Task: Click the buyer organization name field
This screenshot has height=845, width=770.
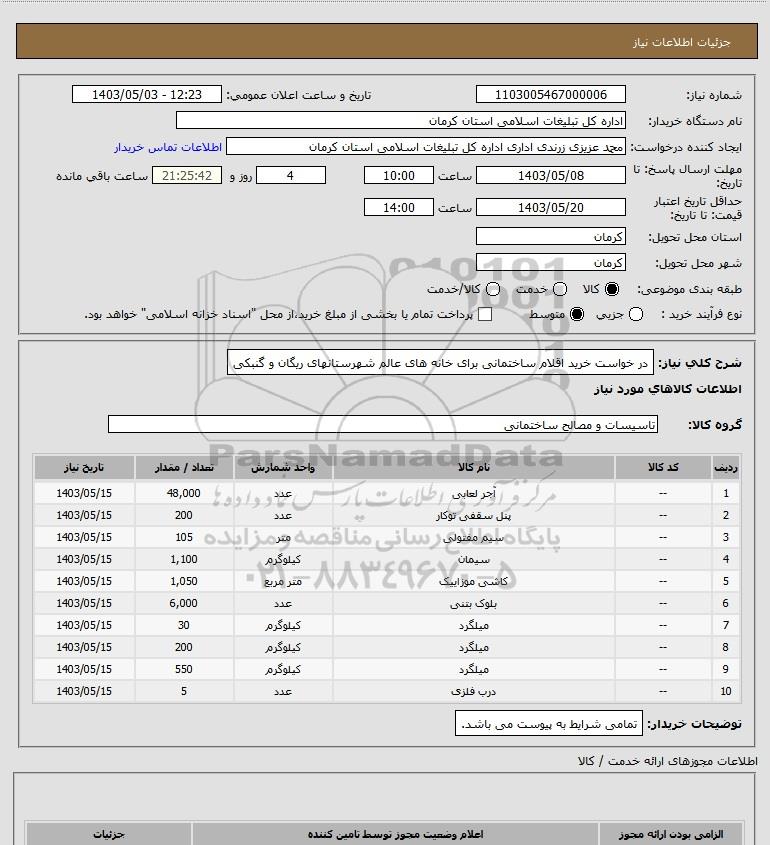Action: point(401,121)
